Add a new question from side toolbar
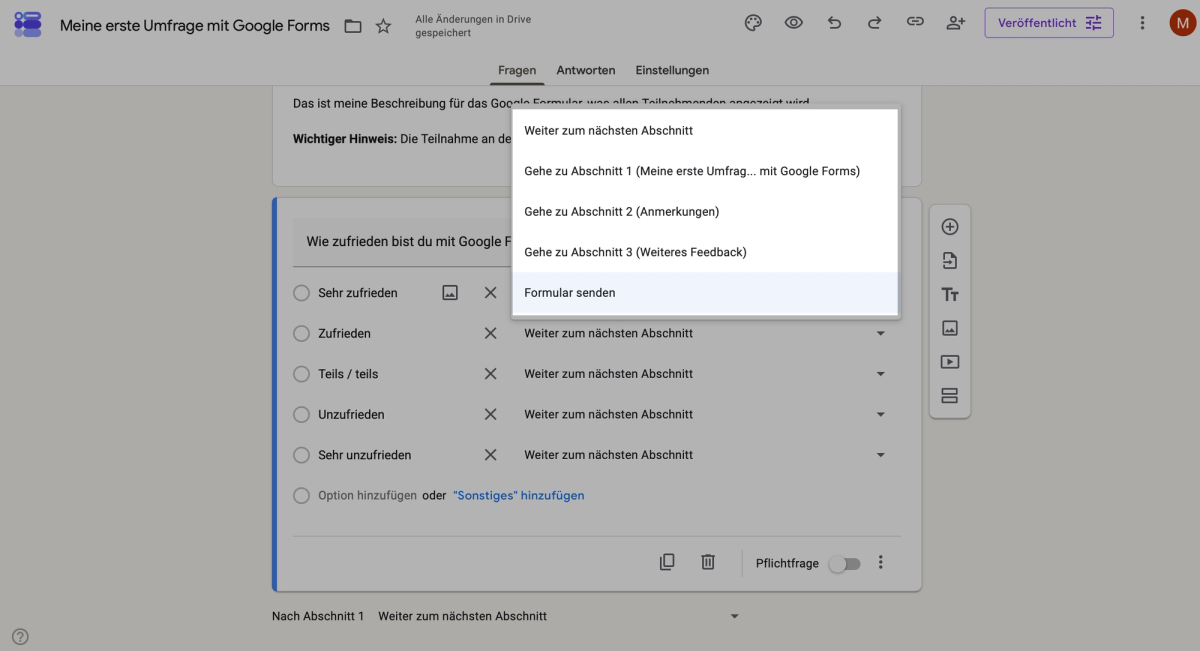1200x651 pixels. [950, 227]
